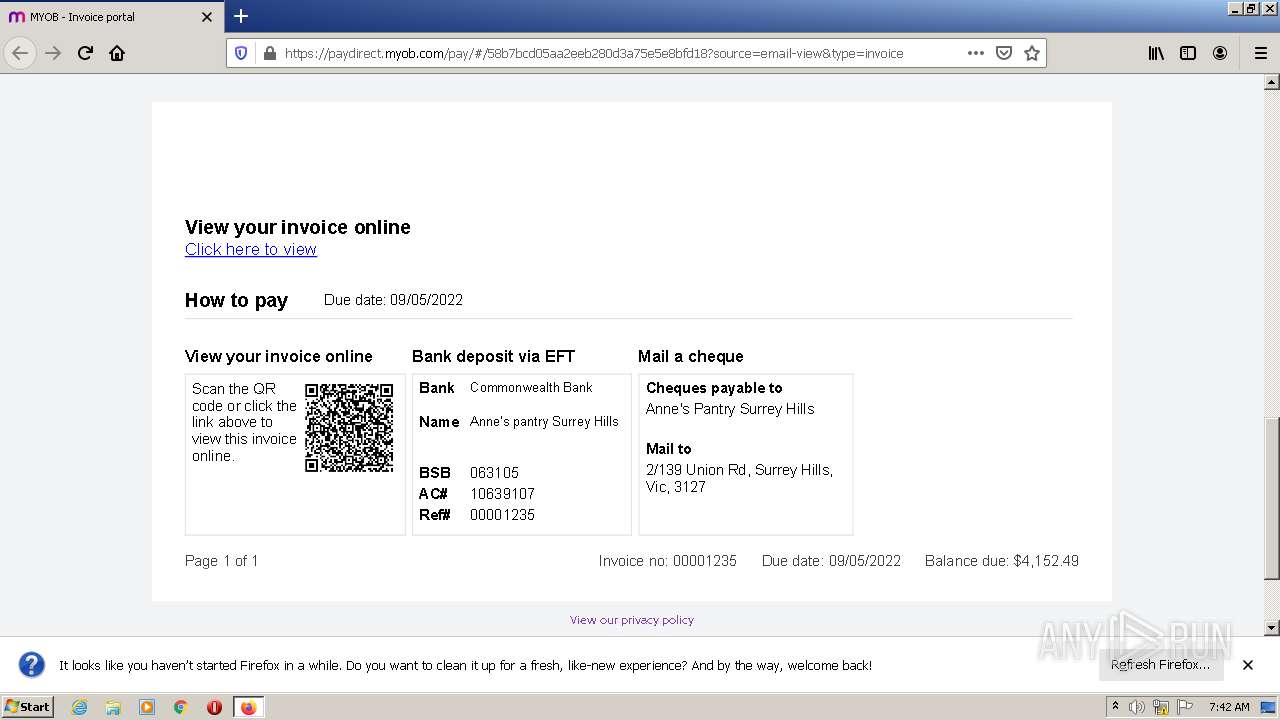Select account number 10639107

[x=502, y=494]
